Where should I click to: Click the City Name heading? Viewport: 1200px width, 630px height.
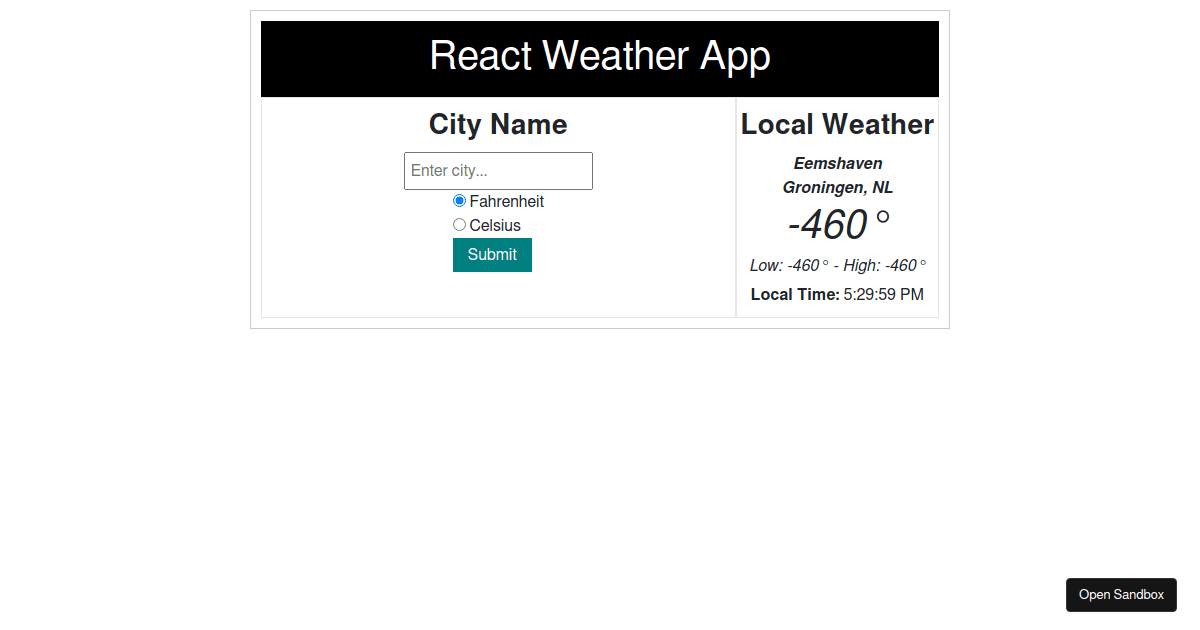tap(497, 124)
